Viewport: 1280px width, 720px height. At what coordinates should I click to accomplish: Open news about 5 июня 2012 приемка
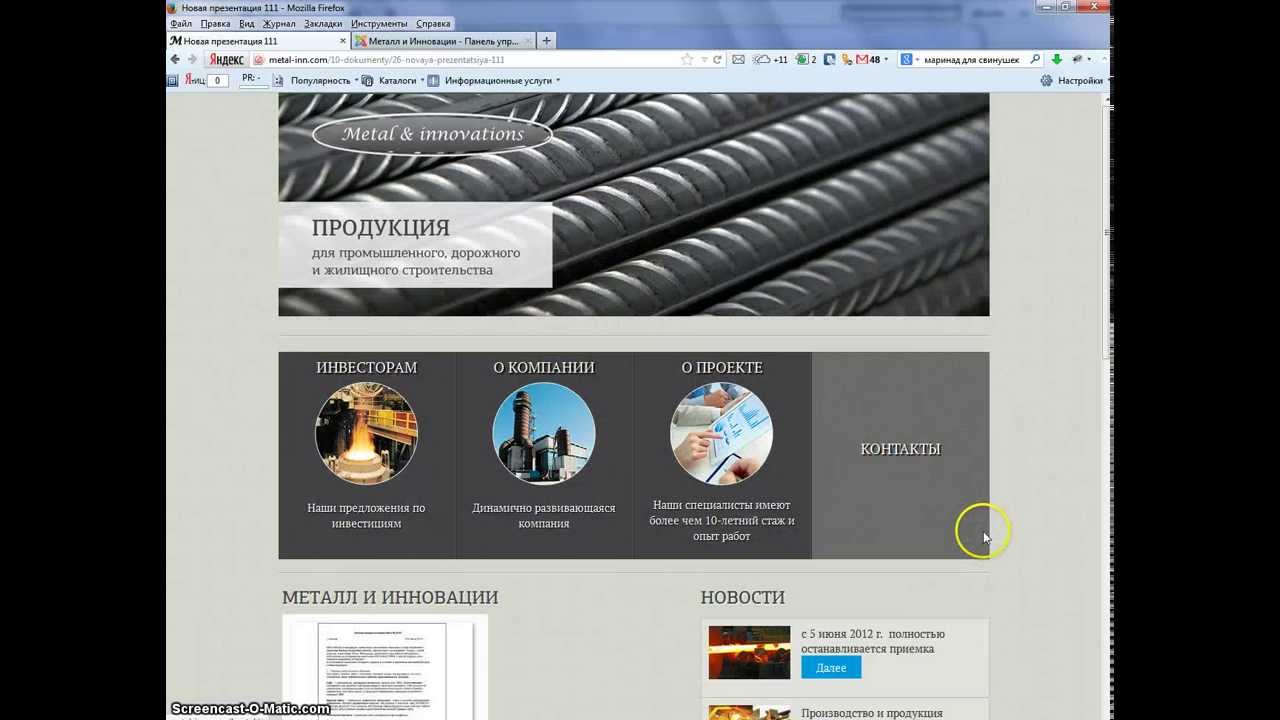tap(873, 641)
